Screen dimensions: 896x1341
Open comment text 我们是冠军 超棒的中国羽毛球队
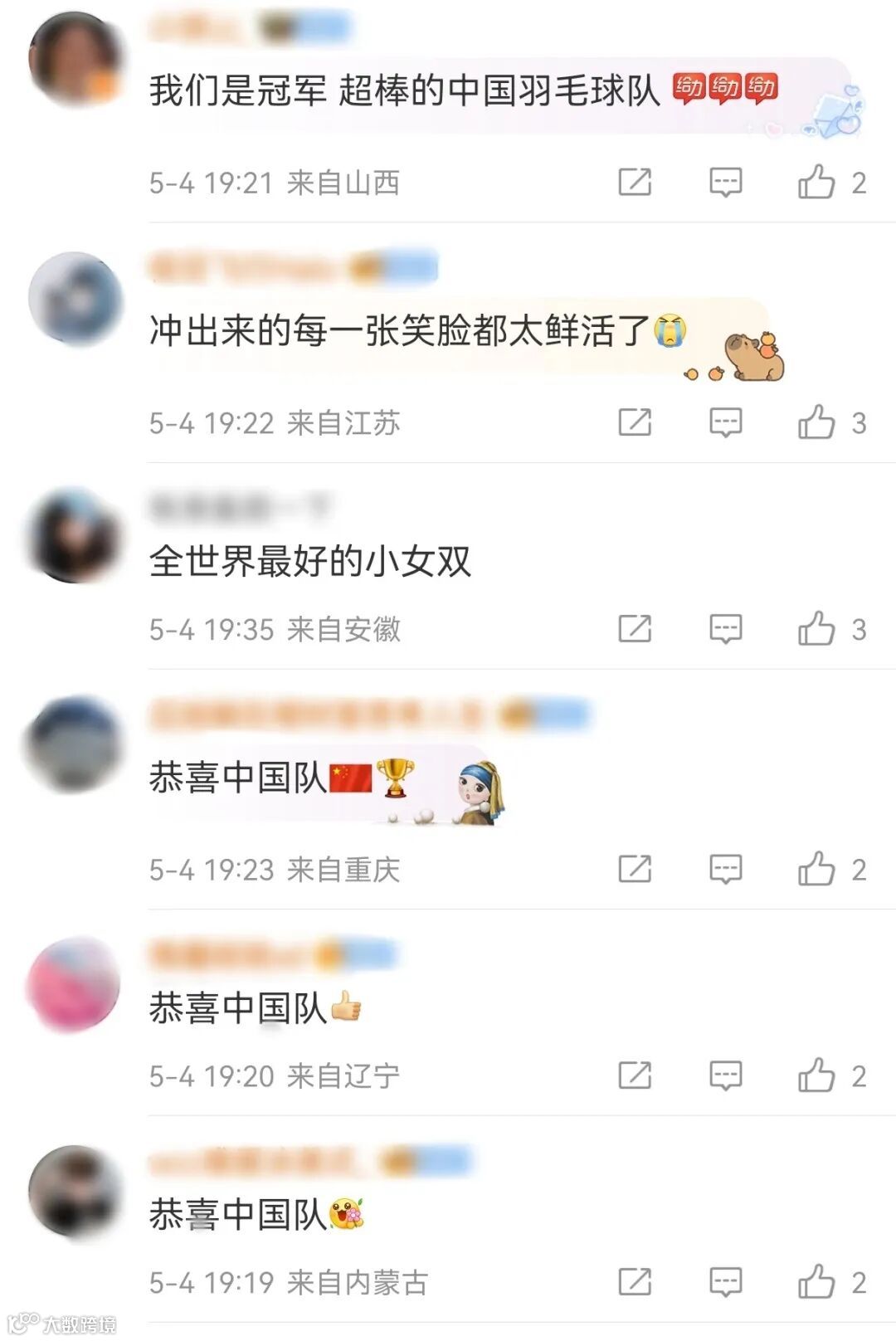point(404,90)
